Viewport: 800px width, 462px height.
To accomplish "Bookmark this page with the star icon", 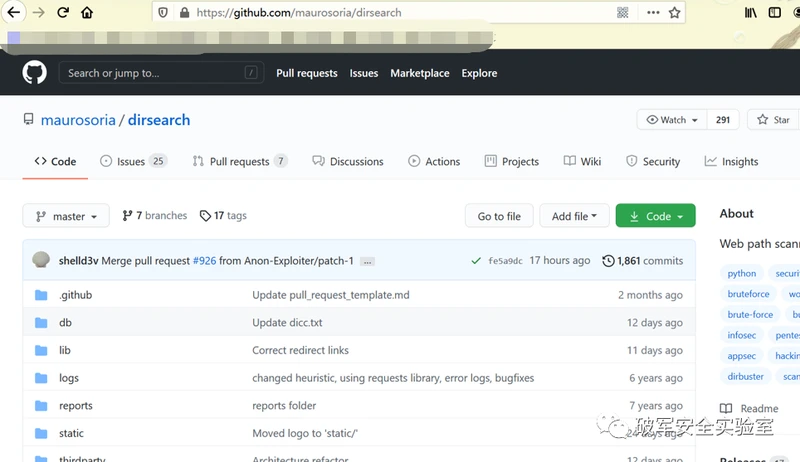I will coord(674,13).
